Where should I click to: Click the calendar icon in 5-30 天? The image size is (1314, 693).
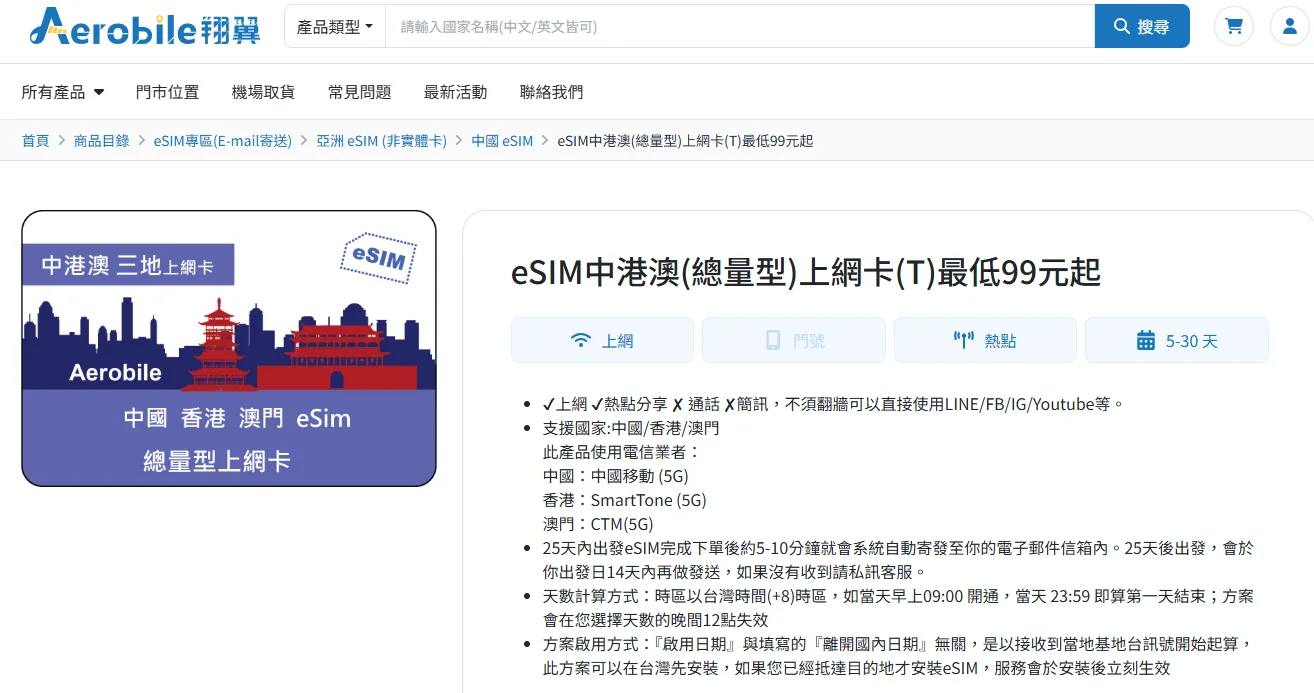(1146, 341)
